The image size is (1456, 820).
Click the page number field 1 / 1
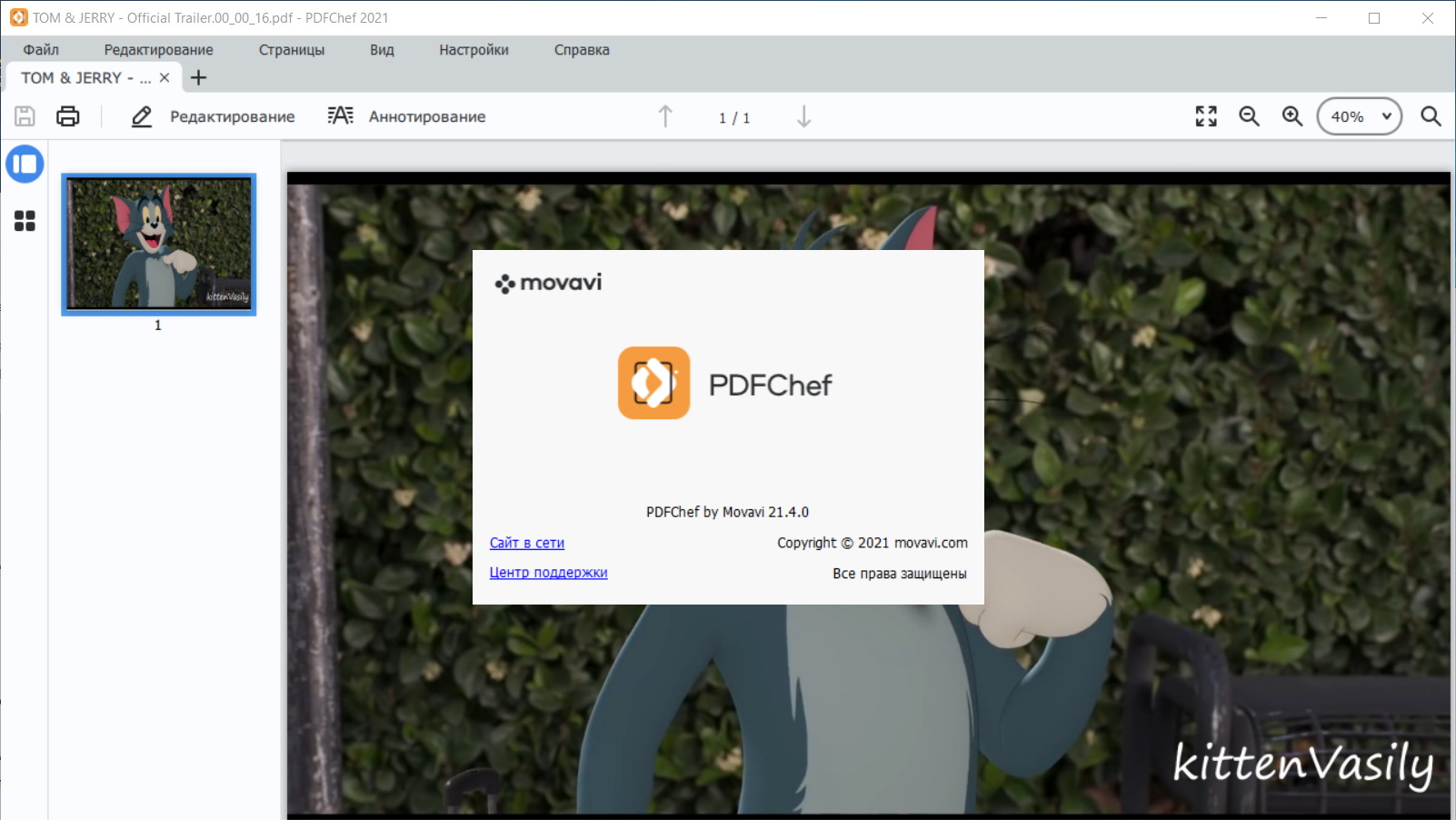[x=734, y=117]
